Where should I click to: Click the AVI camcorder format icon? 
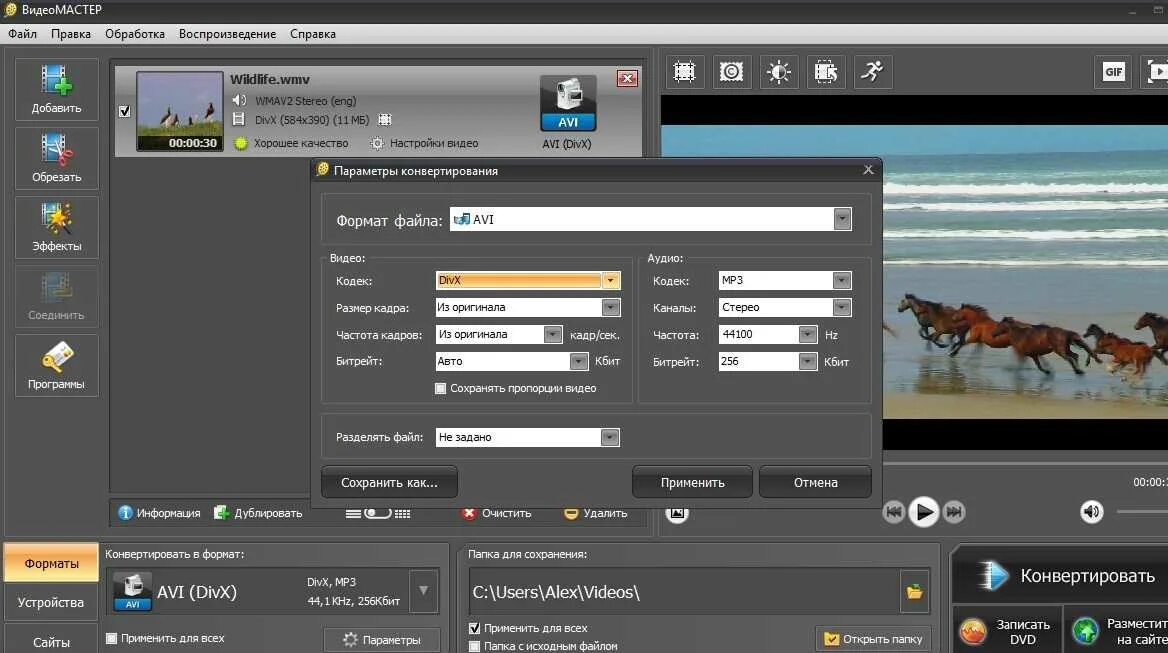(568, 103)
